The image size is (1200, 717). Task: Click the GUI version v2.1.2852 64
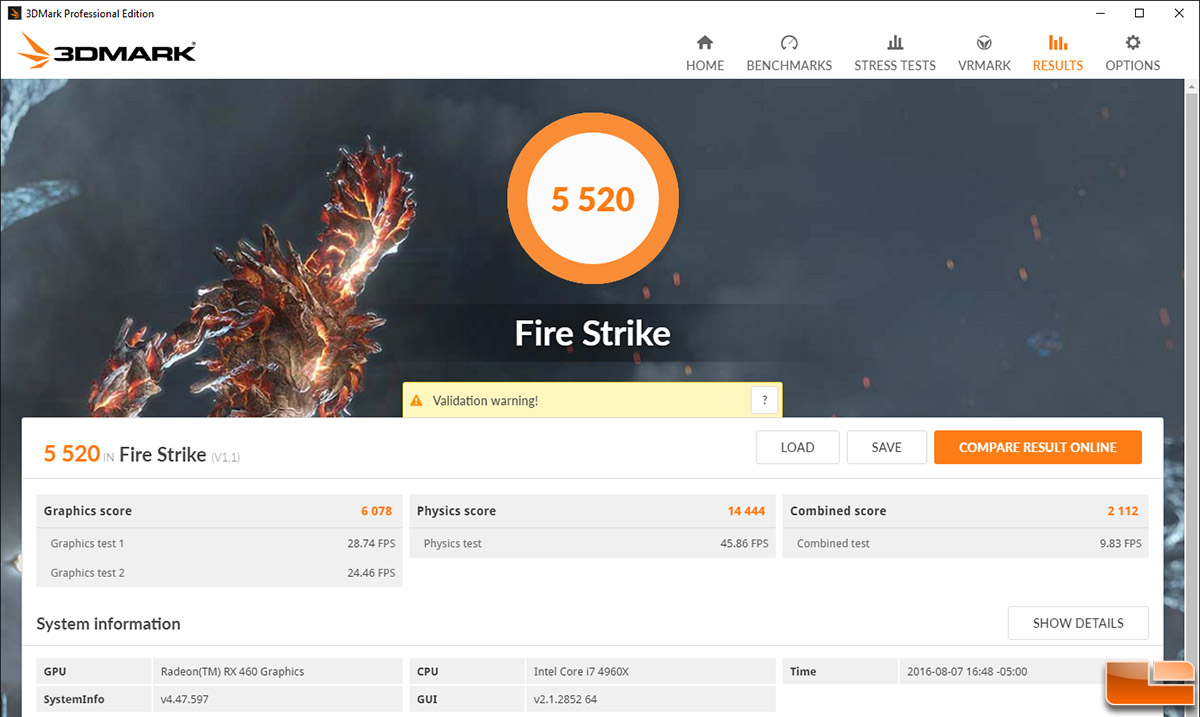coord(565,699)
